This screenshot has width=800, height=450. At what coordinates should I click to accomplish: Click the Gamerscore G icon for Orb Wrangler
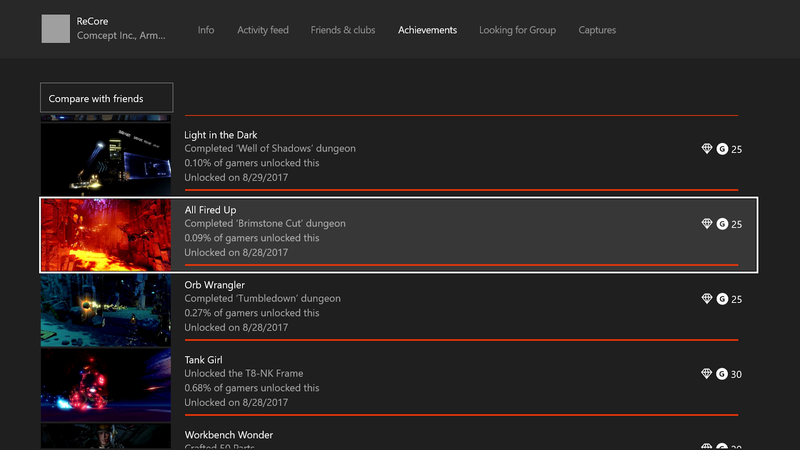click(722, 298)
